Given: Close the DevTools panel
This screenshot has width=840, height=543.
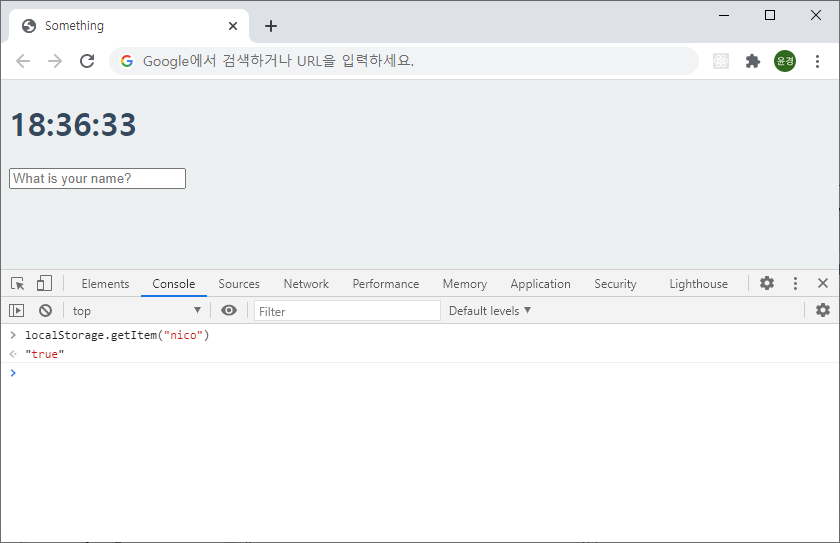Looking at the screenshot, I should coord(823,283).
